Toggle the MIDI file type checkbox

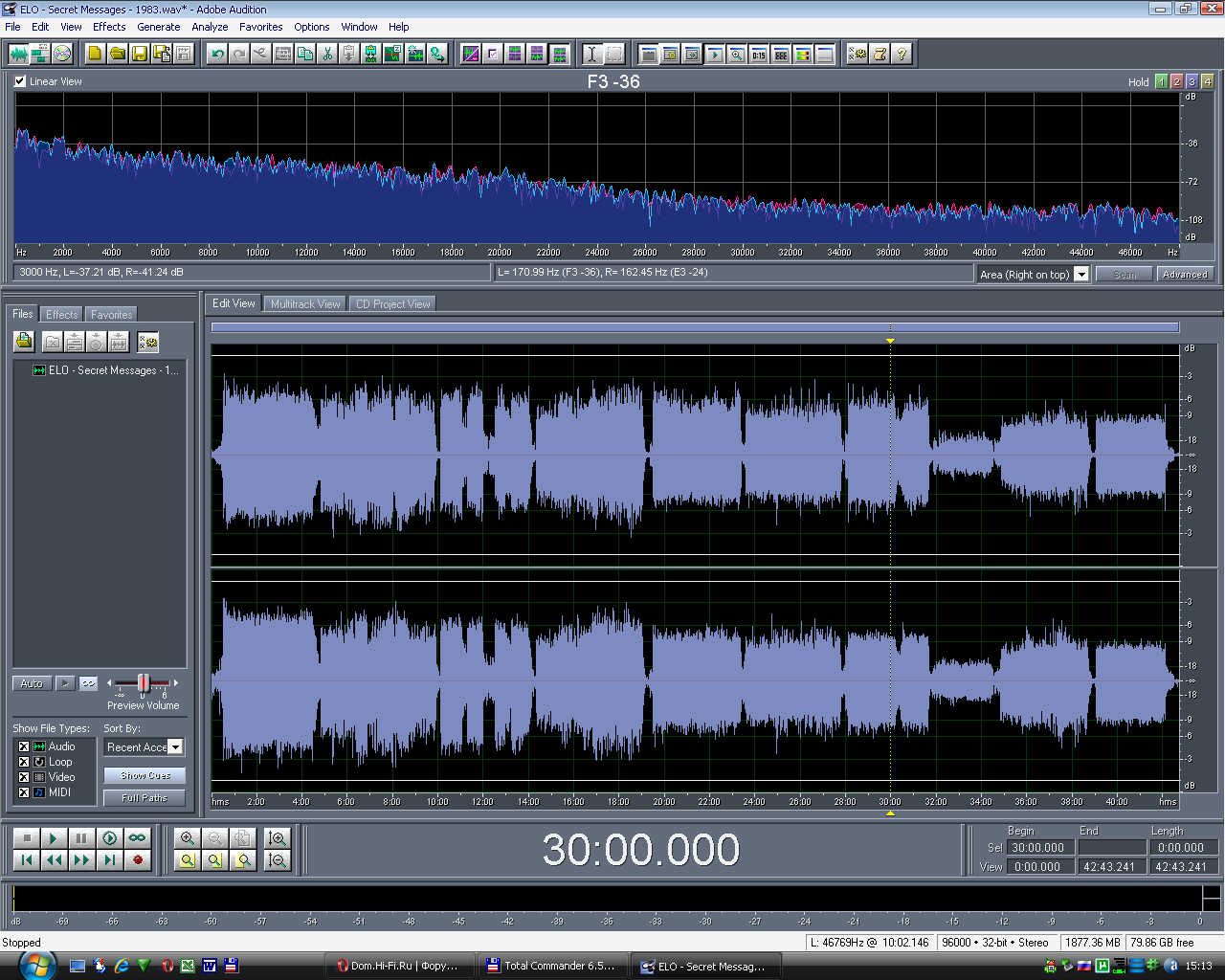(24, 792)
